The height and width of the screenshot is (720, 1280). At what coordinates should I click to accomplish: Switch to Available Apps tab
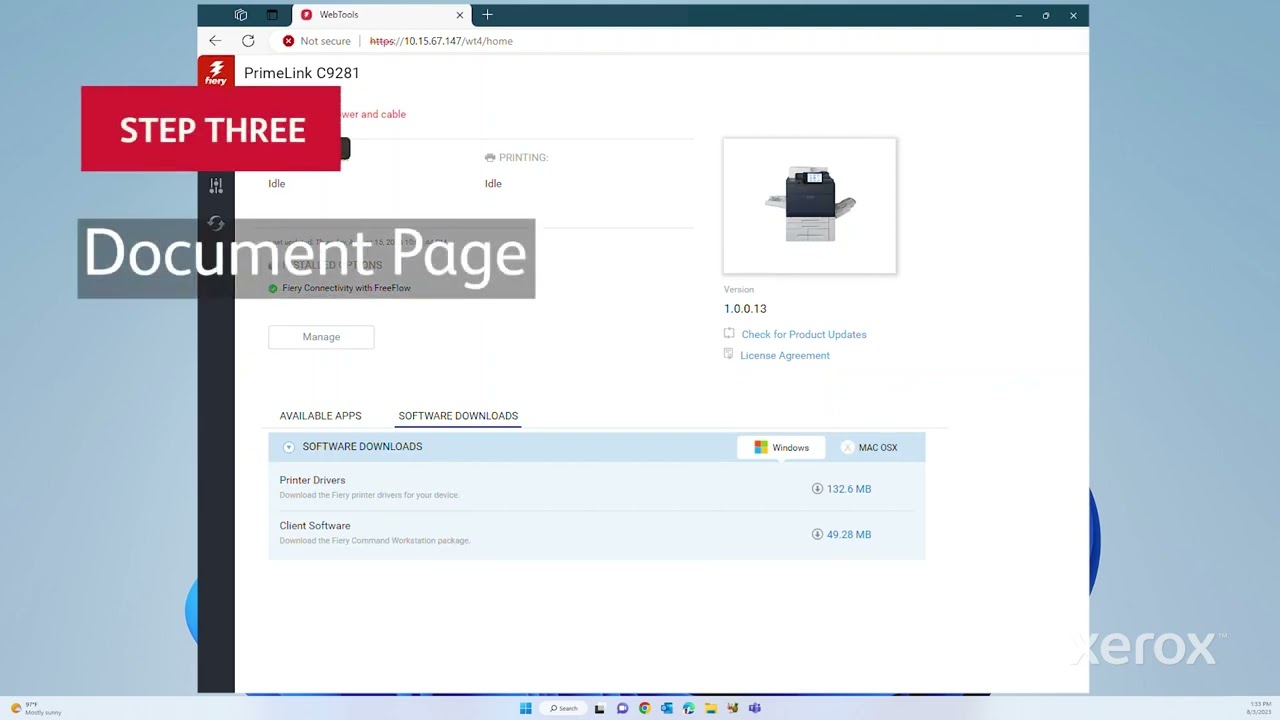pos(320,416)
